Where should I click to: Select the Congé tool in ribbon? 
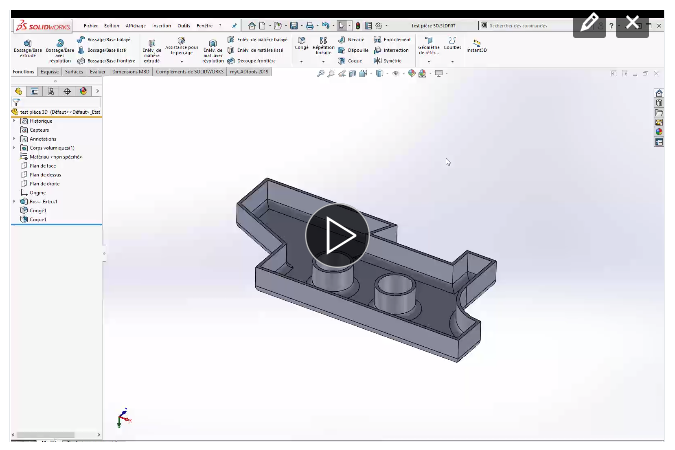301,43
